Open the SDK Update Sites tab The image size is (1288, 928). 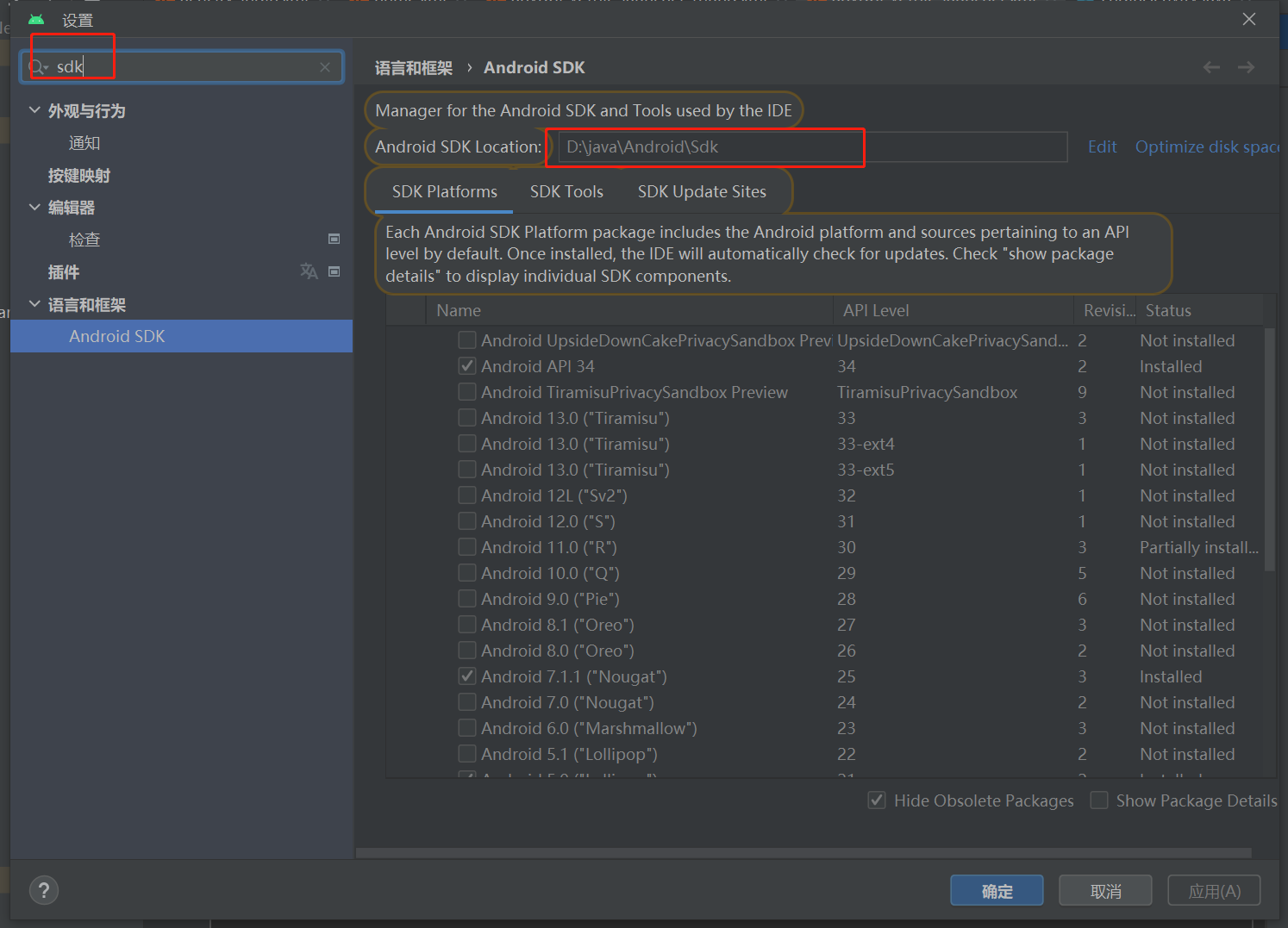(702, 191)
